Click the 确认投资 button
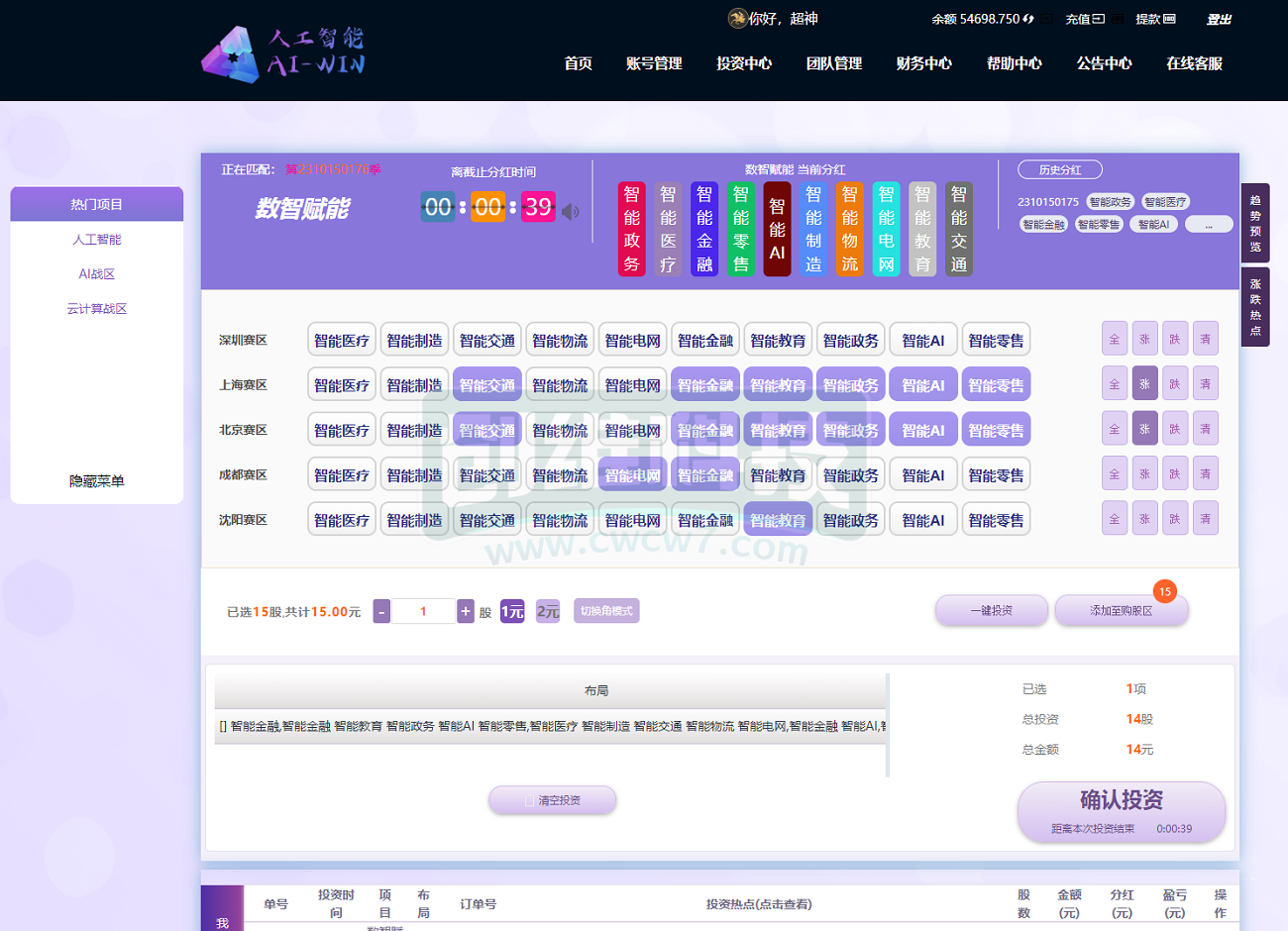This screenshot has width=1288, height=931. tap(1122, 812)
